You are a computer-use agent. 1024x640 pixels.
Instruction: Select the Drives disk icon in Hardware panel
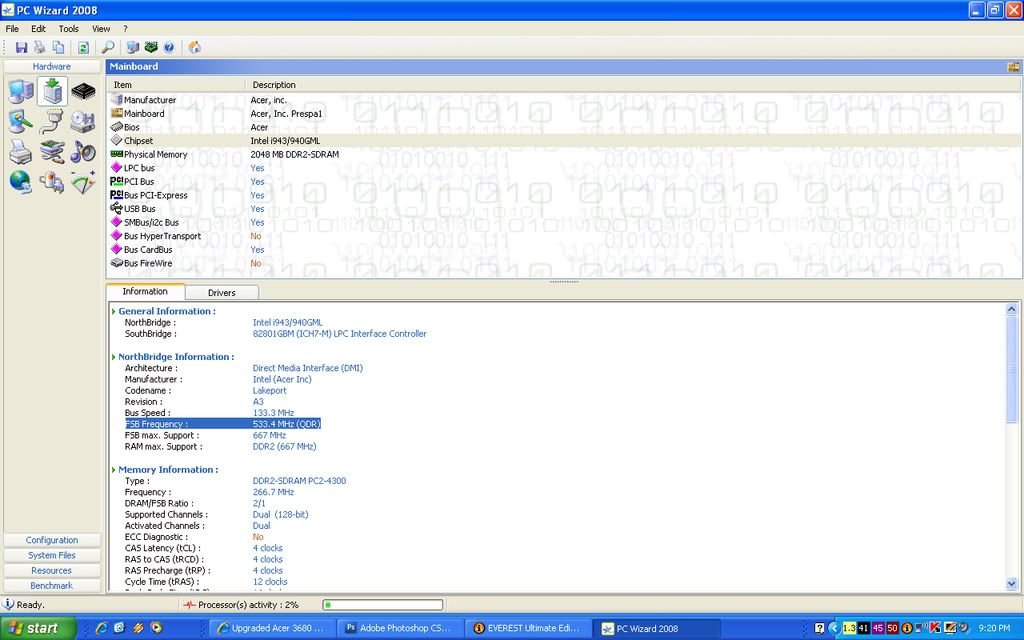pyautogui.click(x=83, y=121)
